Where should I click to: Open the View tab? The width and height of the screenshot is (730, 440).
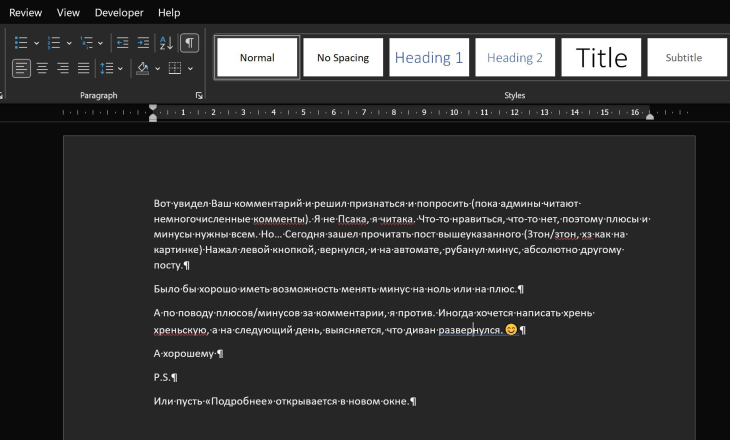pyautogui.click(x=68, y=13)
